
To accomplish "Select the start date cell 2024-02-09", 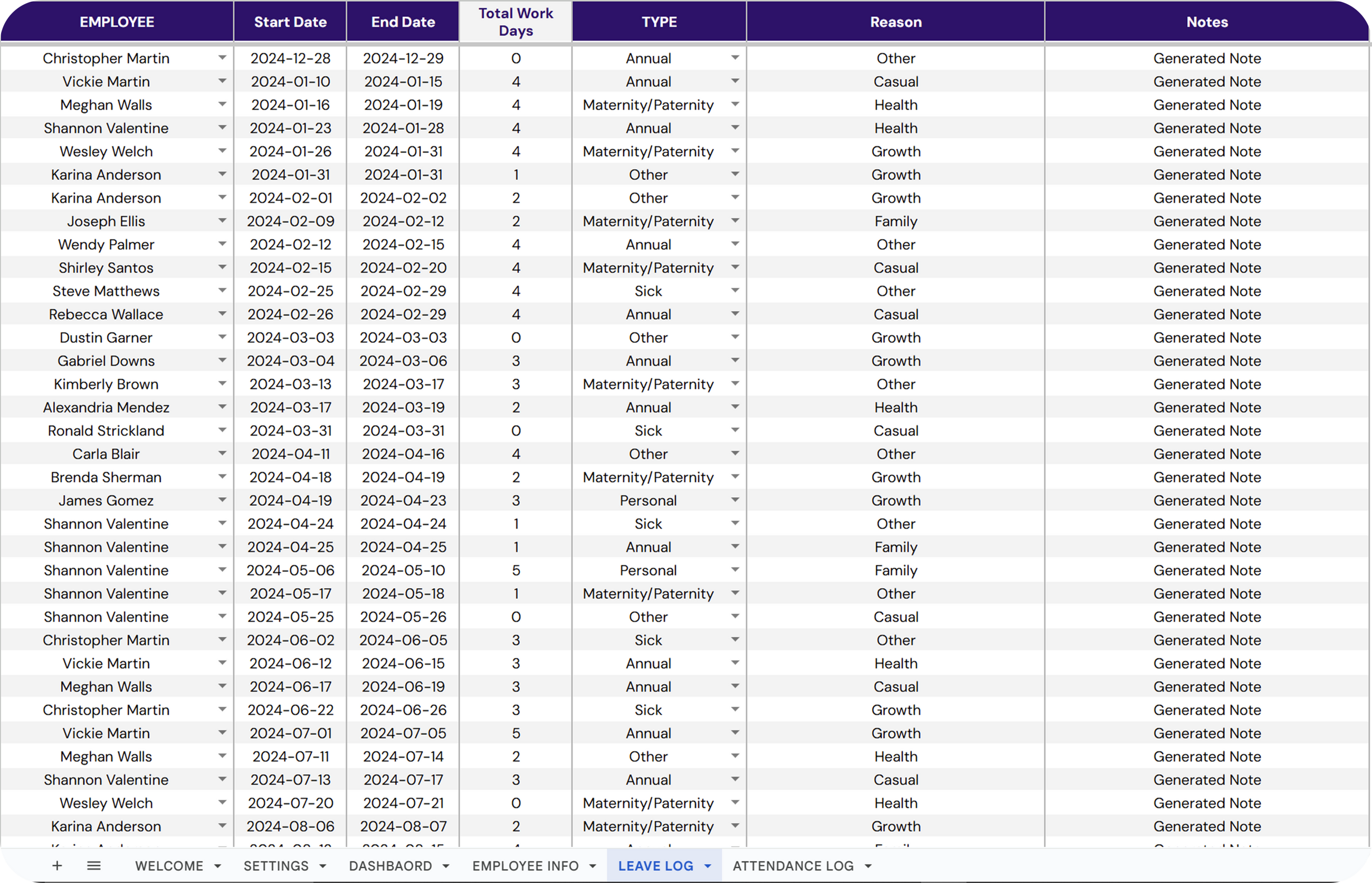I will pos(290,222).
